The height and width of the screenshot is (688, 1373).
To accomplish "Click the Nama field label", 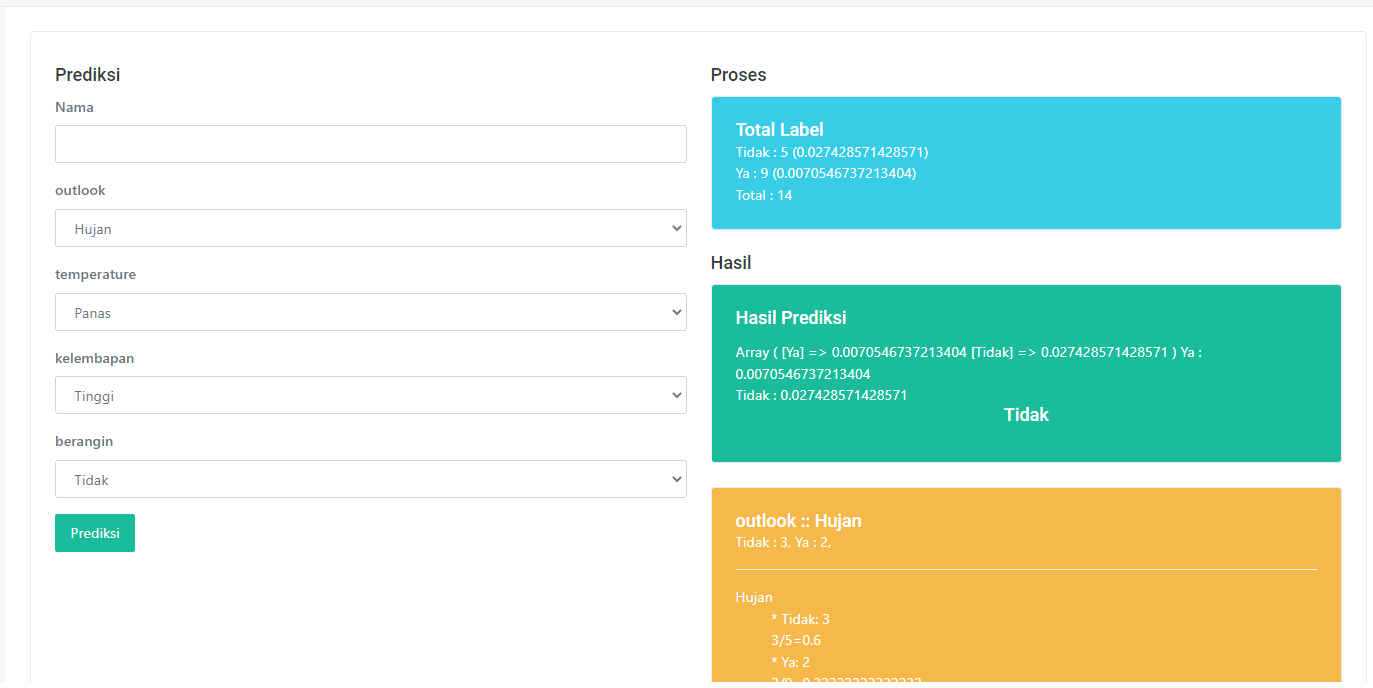I will (x=74, y=107).
